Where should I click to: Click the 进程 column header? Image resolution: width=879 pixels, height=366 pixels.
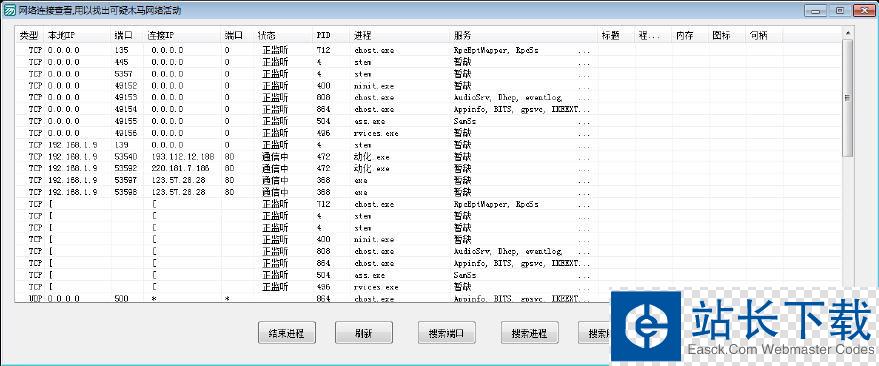(400, 35)
